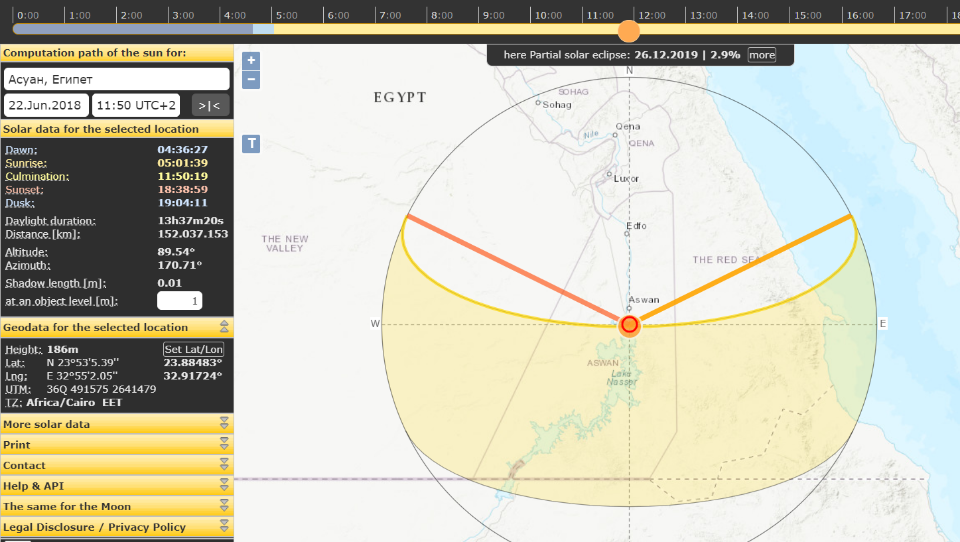Open the date field 22.Jun.2018
This screenshot has width=960, height=542.
click(47, 105)
